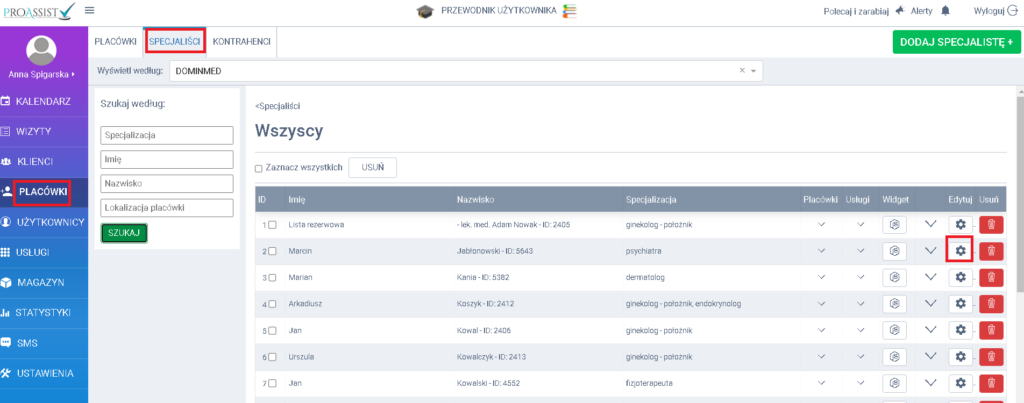The width and height of the screenshot is (1024, 403).
Task: Select the checkbox for row 5 Jan Kowal
Action: (272, 330)
